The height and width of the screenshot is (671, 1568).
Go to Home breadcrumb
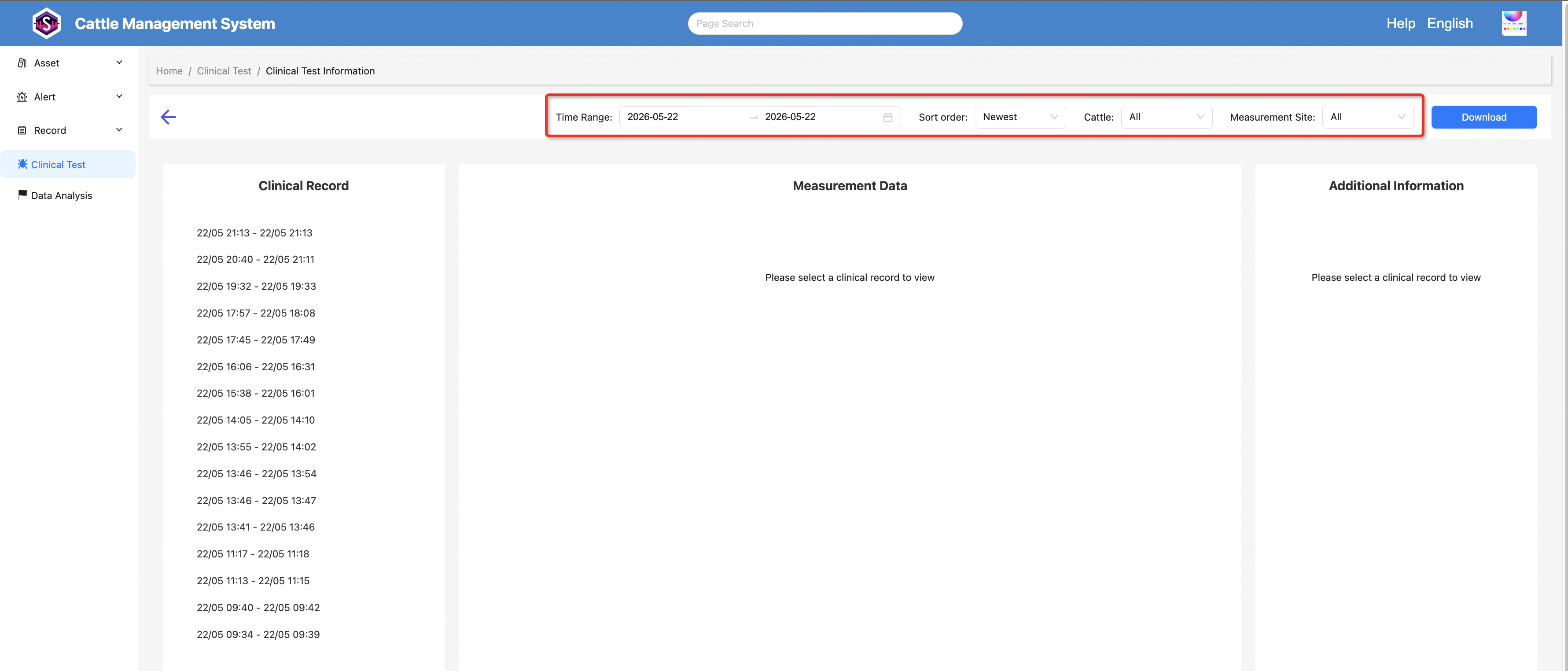[169, 70]
